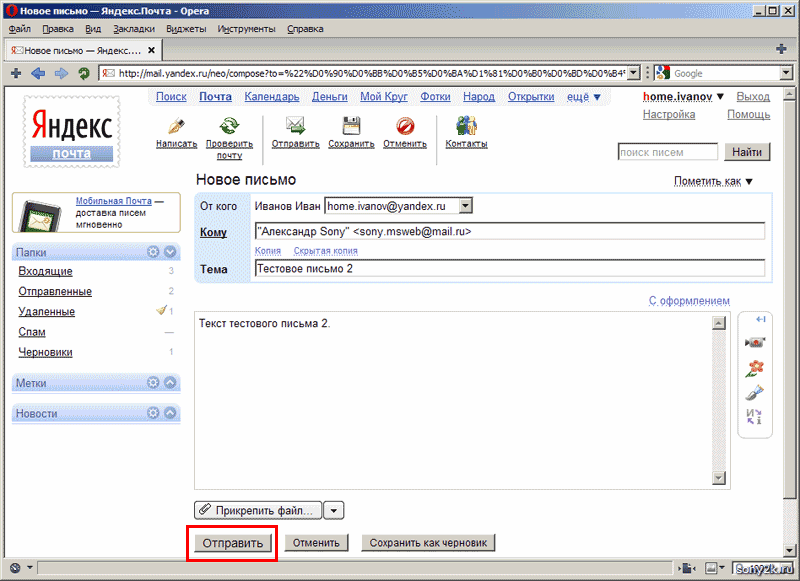The width and height of the screenshot is (800, 581).
Task: Click the broom icon next to Удаленные
Action: click(162, 310)
